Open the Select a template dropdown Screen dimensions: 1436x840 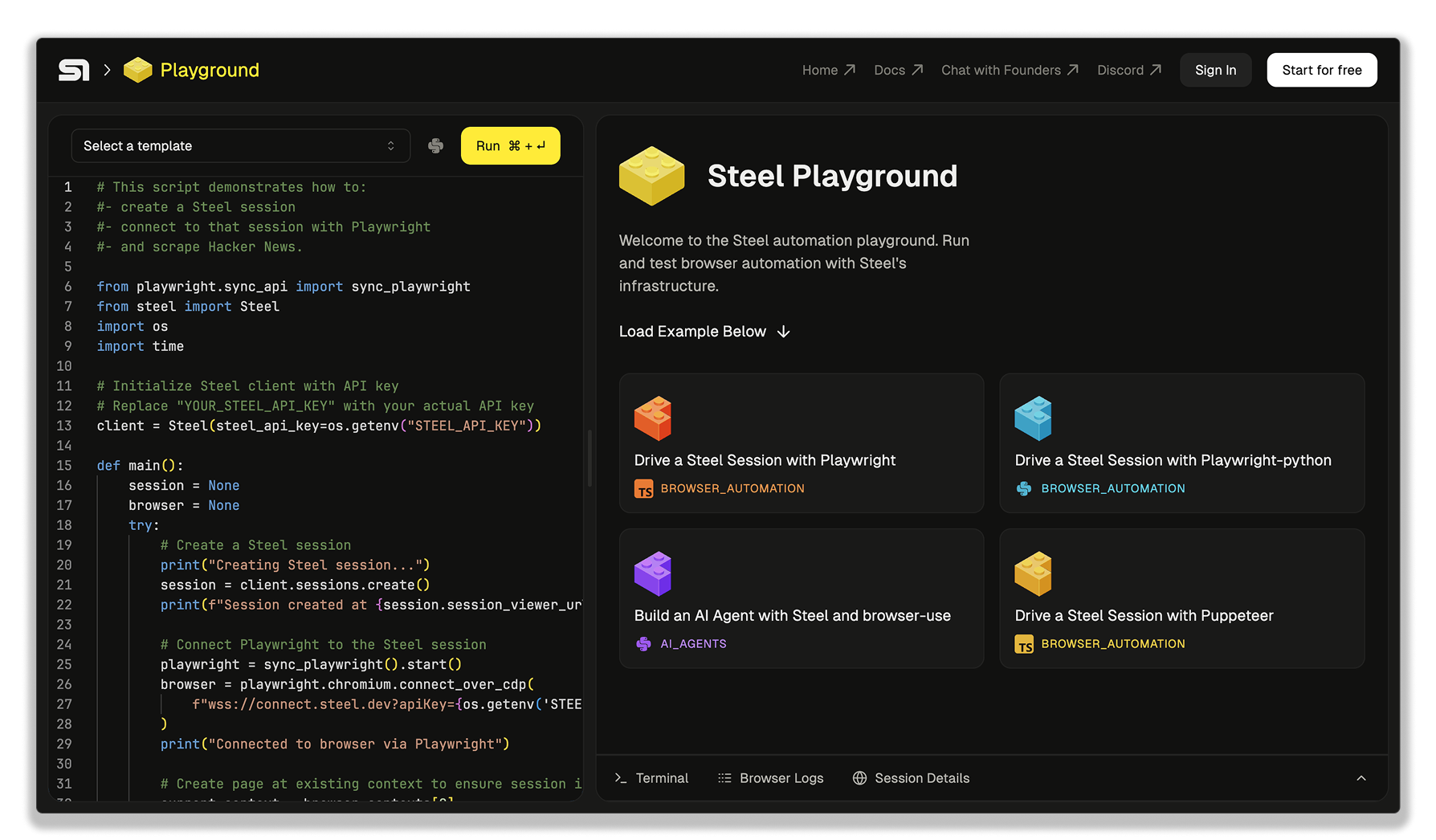[x=241, y=145]
